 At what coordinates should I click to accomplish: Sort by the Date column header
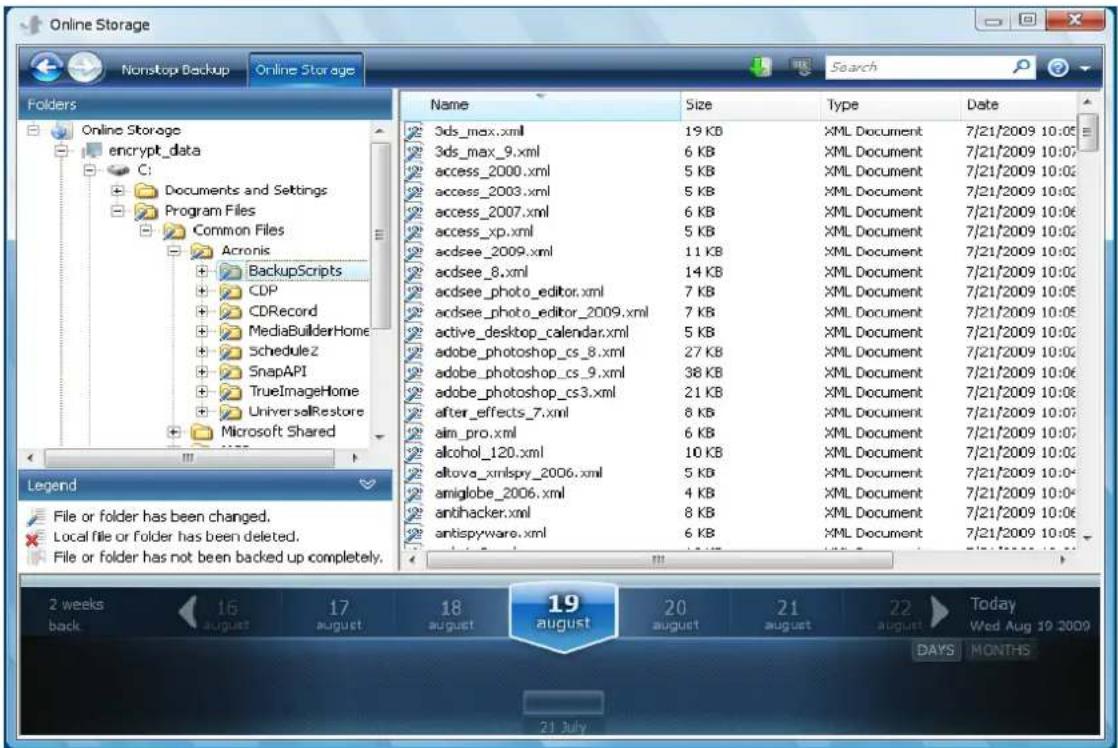[x=1018, y=105]
